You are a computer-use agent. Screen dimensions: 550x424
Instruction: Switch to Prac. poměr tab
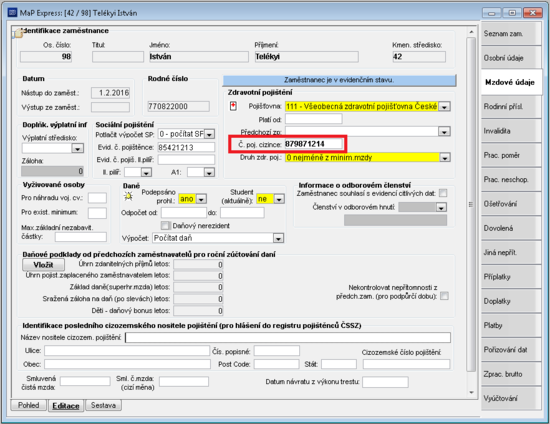[x=510, y=155]
